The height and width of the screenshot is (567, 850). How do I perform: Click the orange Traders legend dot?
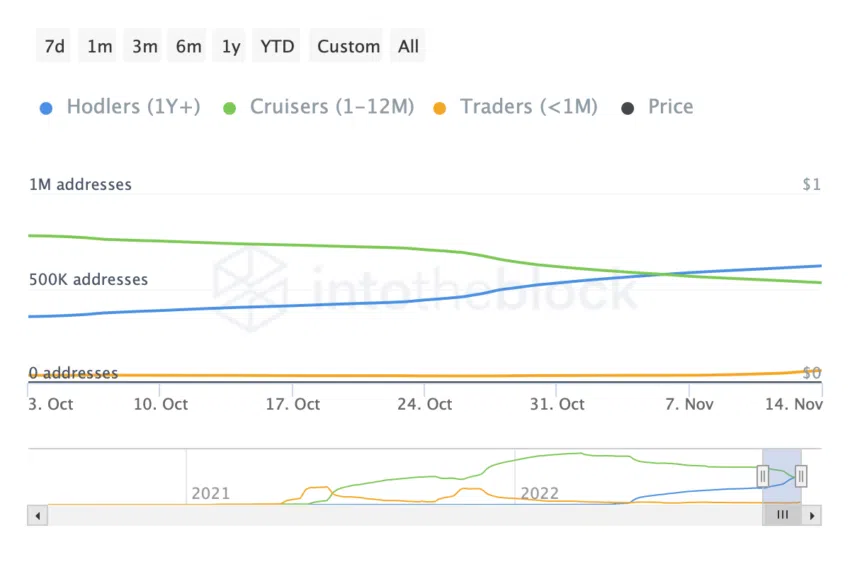point(439,108)
